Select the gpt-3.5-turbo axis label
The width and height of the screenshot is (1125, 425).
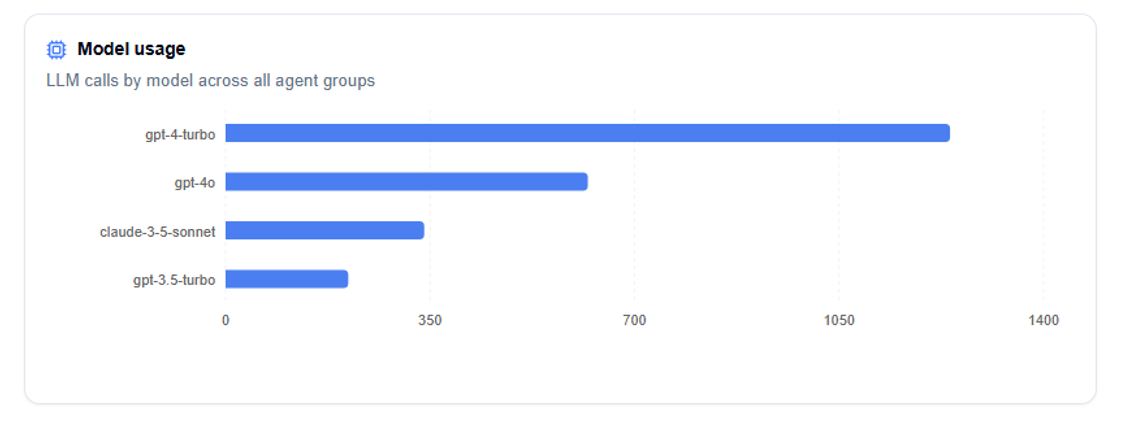click(x=174, y=281)
